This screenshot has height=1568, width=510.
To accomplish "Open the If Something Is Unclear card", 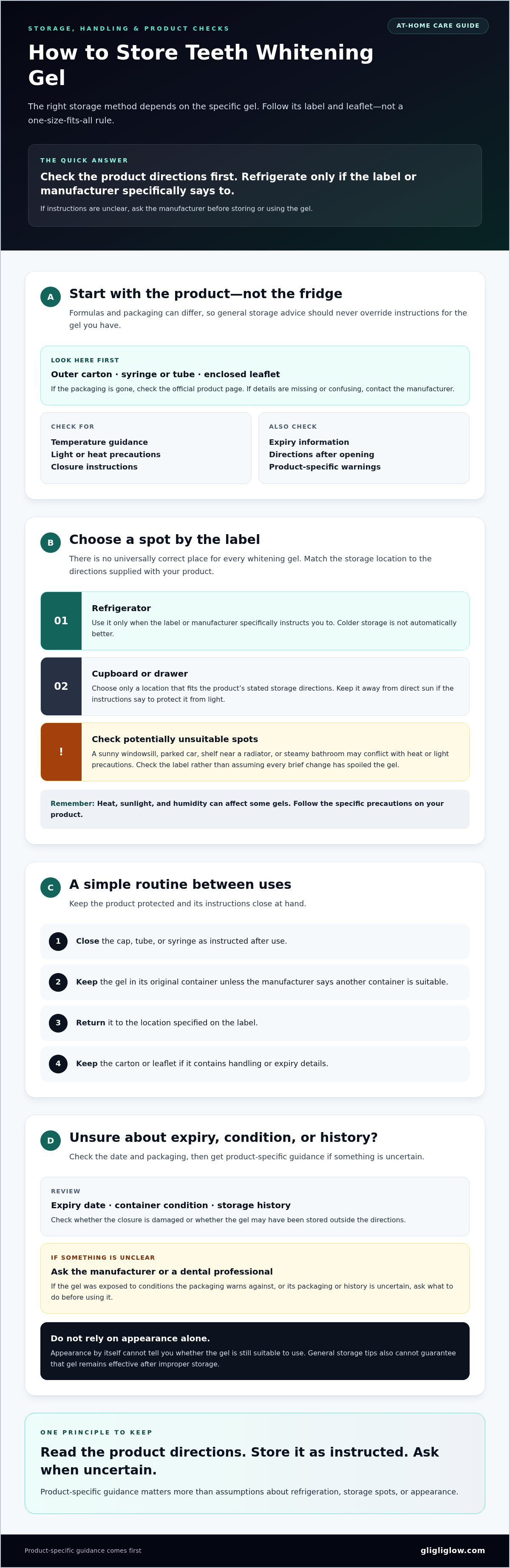I will point(255,1278).
